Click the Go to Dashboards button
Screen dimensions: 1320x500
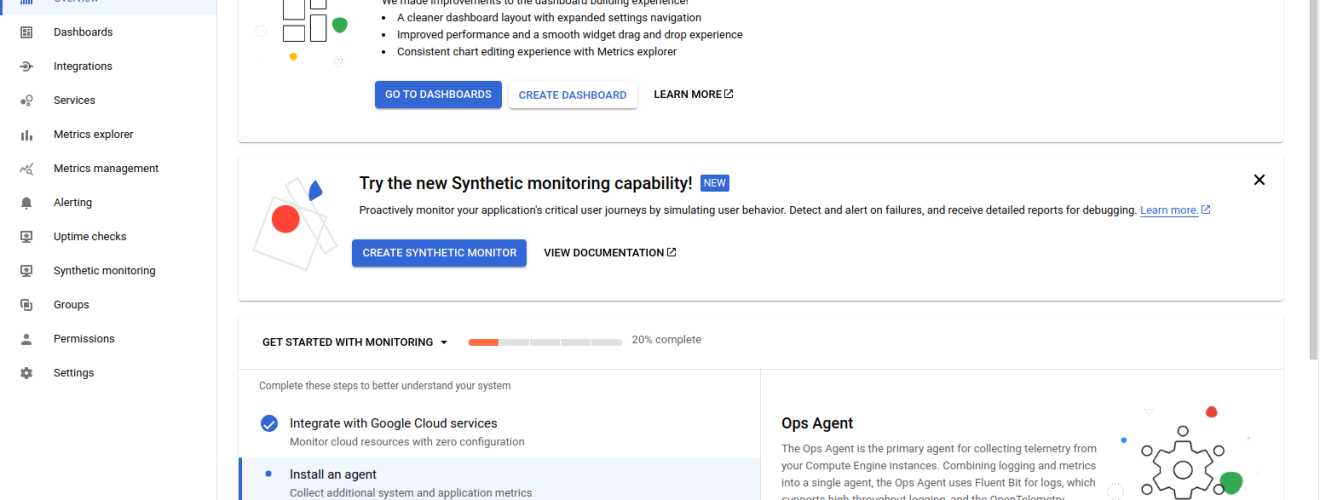click(x=438, y=95)
